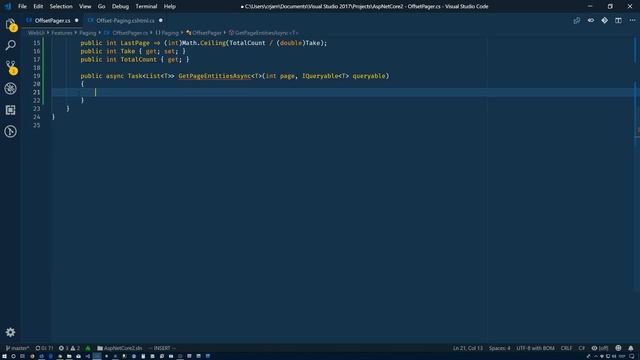Open the Search view in activity bar
Viewport: 640px width, 360px height.
pyautogui.click(x=11, y=45)
